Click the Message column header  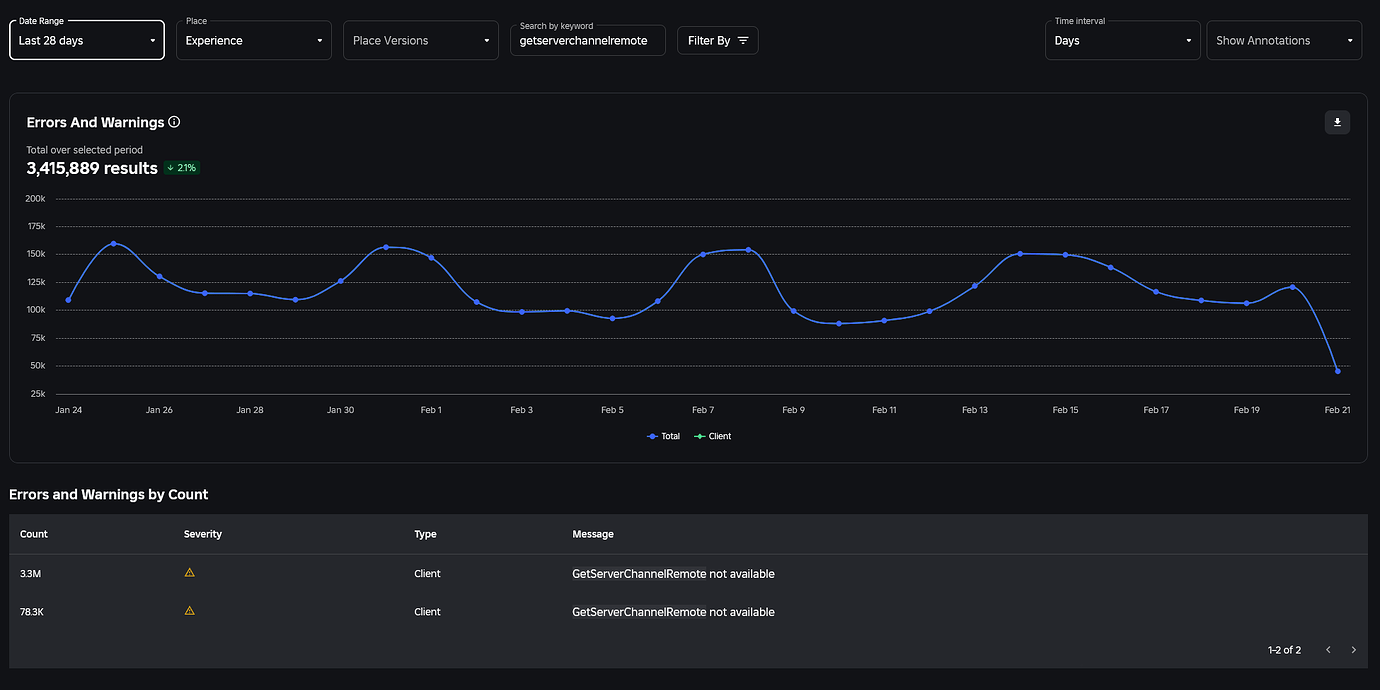pos(593,534)
